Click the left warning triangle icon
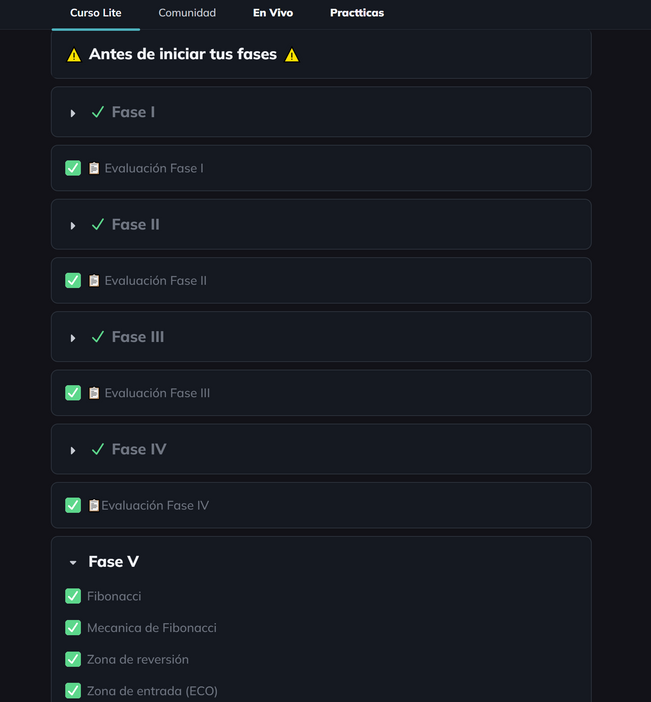This screenshot has height=702, width=651. (74, 55)
